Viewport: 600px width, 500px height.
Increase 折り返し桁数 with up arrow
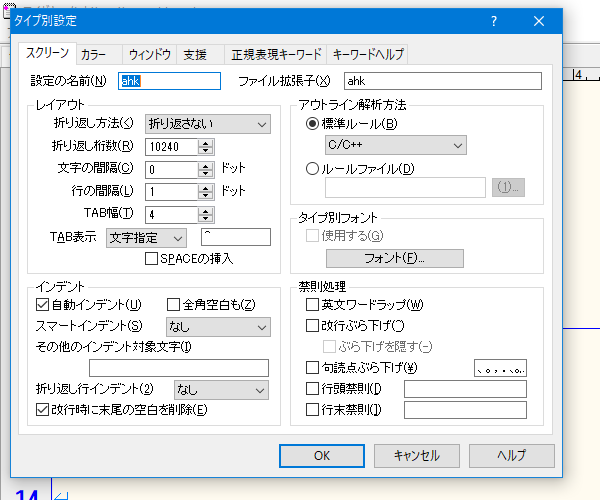(206, 143)
